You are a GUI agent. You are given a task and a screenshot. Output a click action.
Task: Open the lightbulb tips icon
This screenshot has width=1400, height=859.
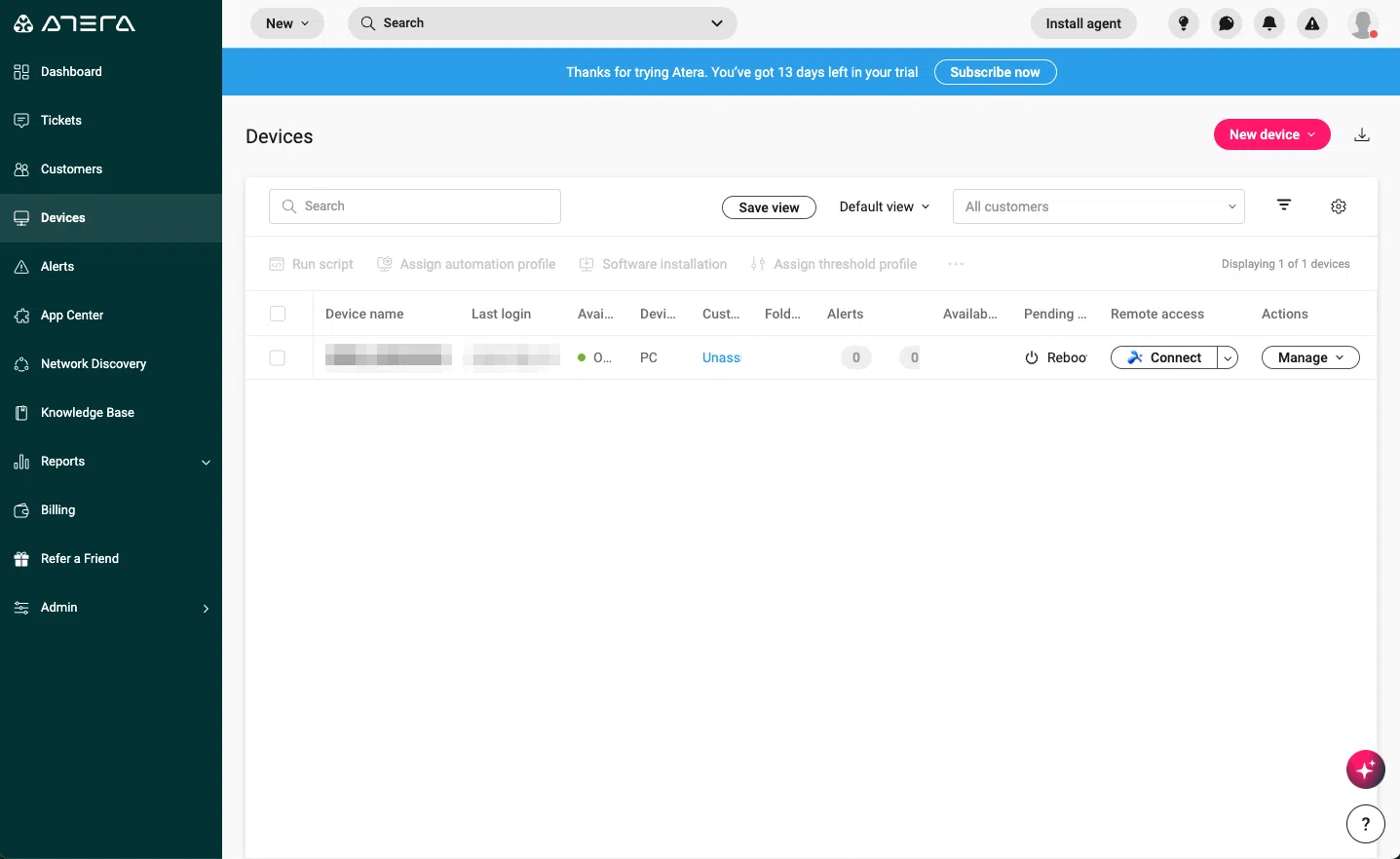coord(1184,23)
